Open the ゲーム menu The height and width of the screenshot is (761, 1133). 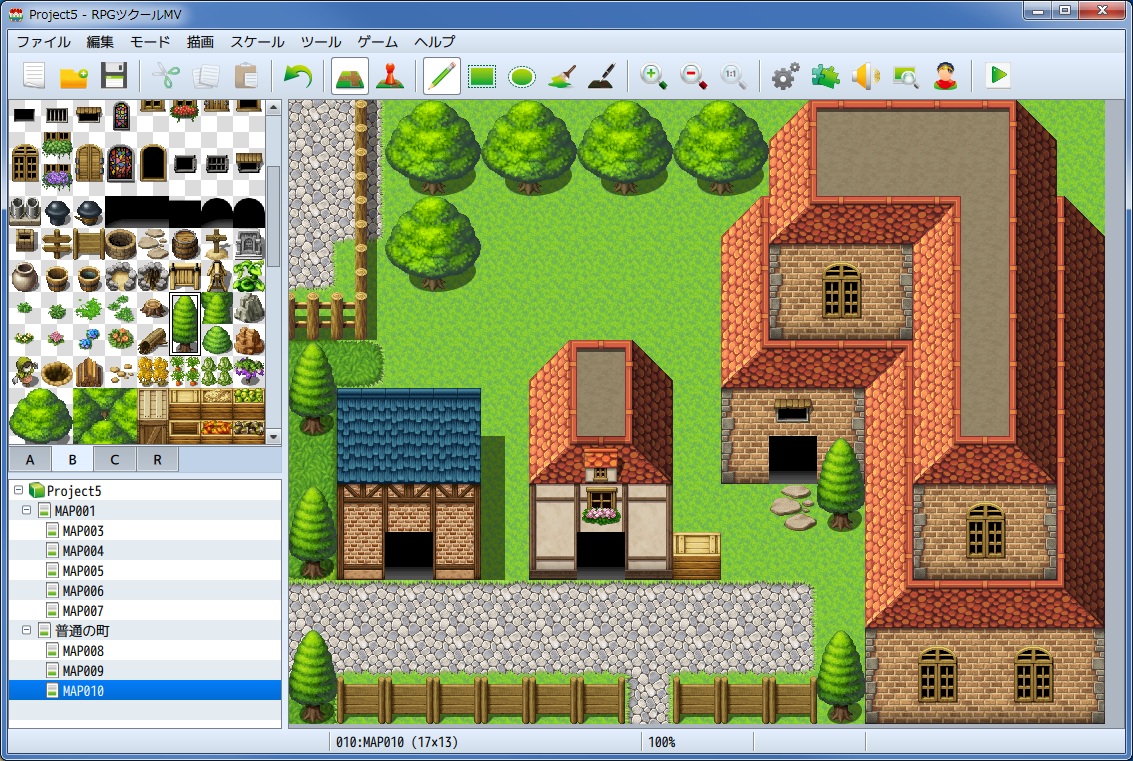377,42
